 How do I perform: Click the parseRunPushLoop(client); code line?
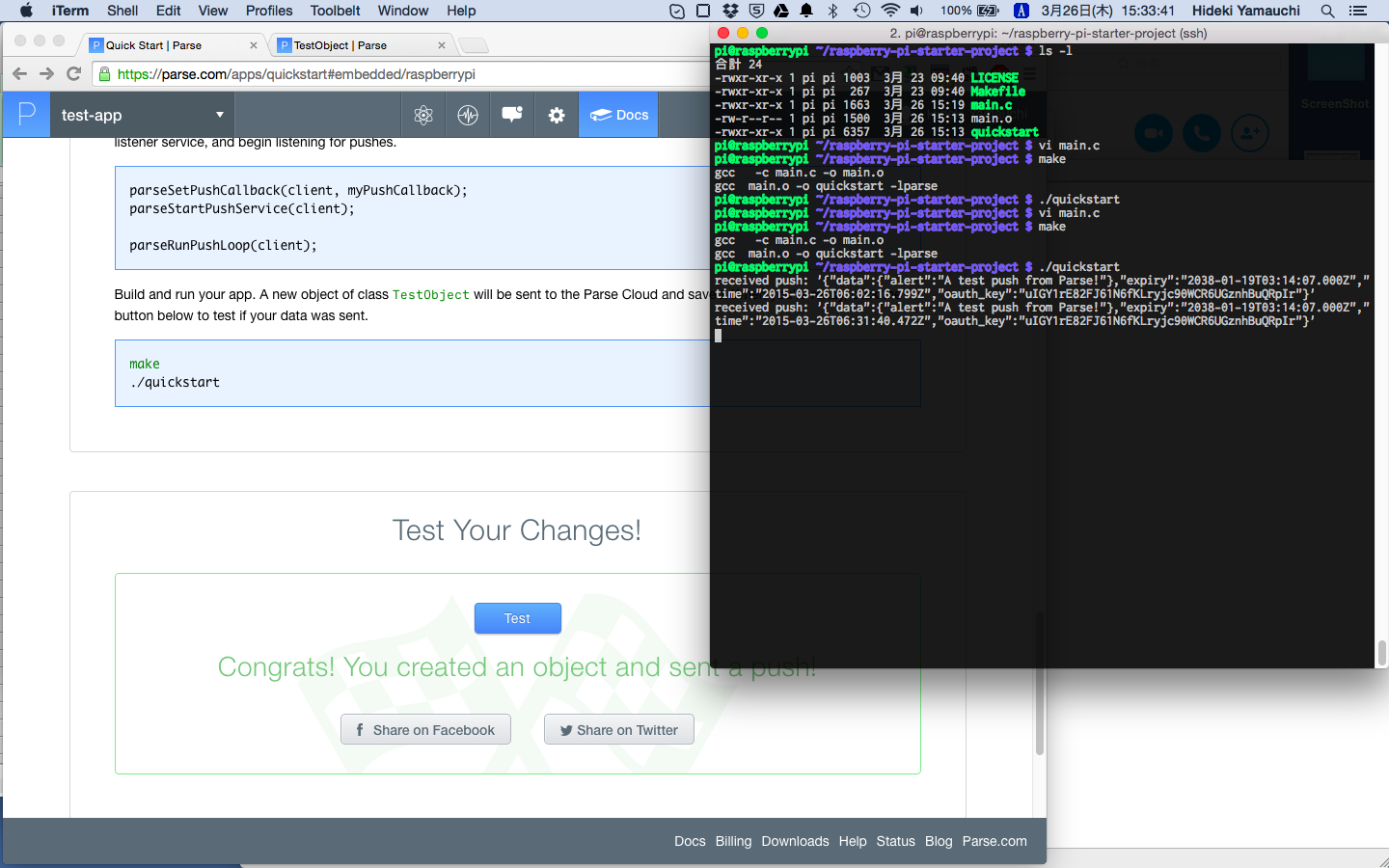[223, 245]
